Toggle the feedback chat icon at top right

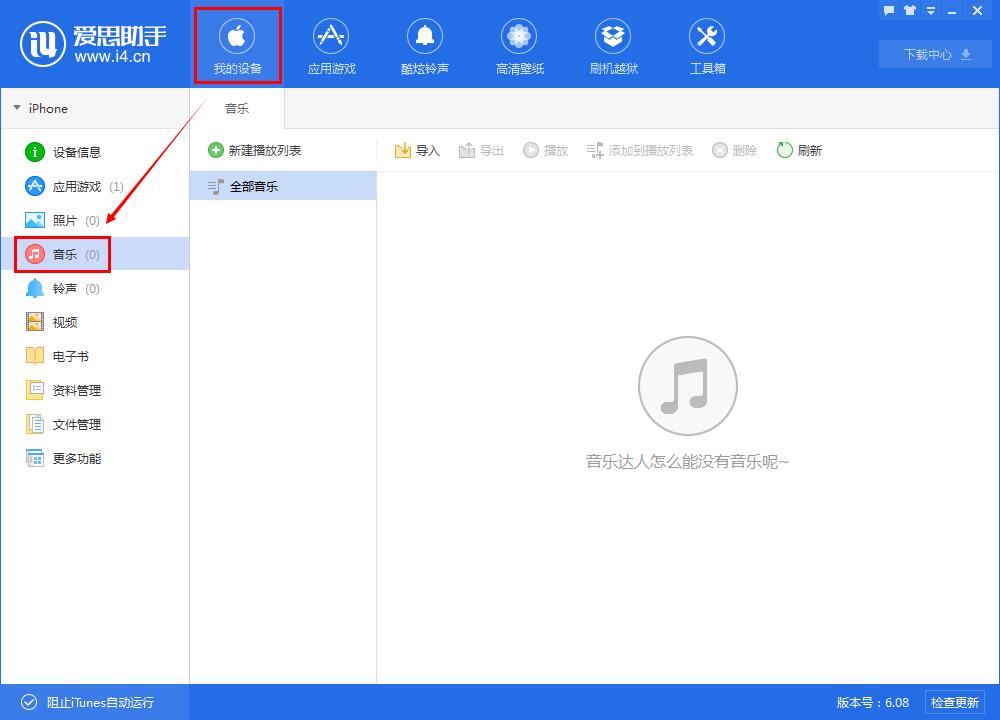click(888, 11)
